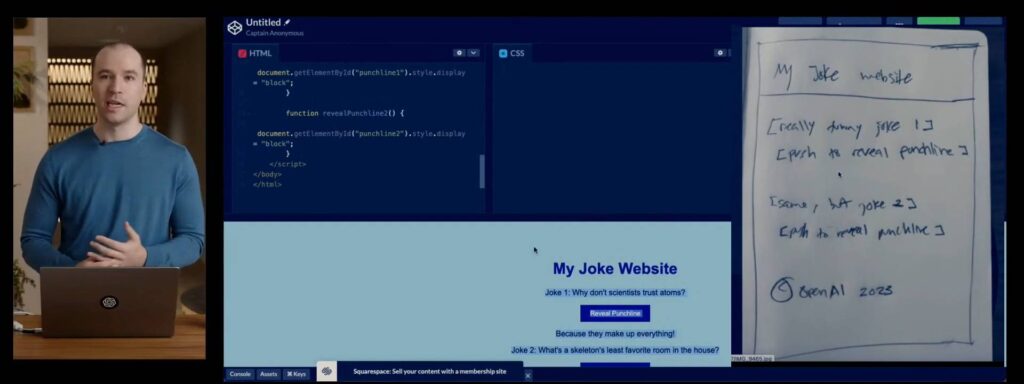The width and height of the screenshot is (1024, 384).
Task: Click the Joke 1 scientists question text
Action: (615, 293)
